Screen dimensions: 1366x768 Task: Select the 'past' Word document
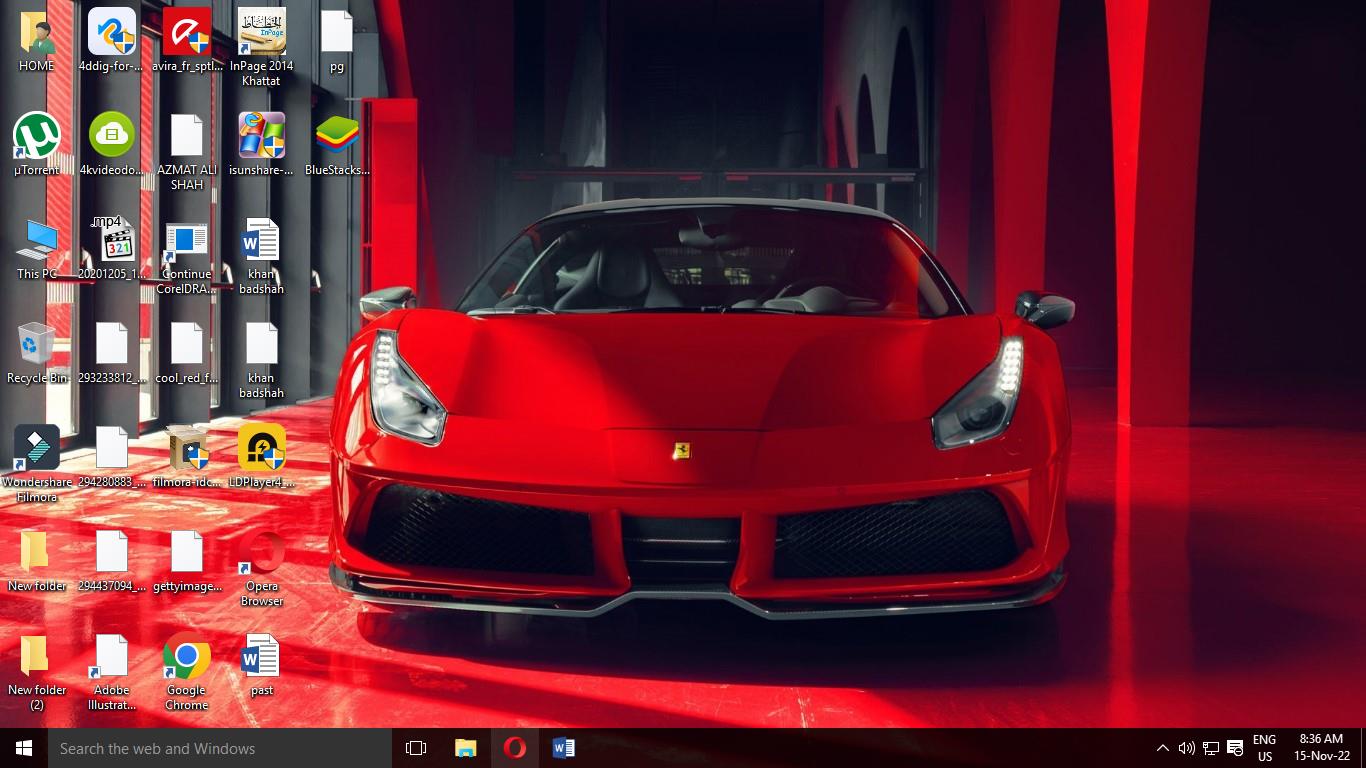coord(262,658)
